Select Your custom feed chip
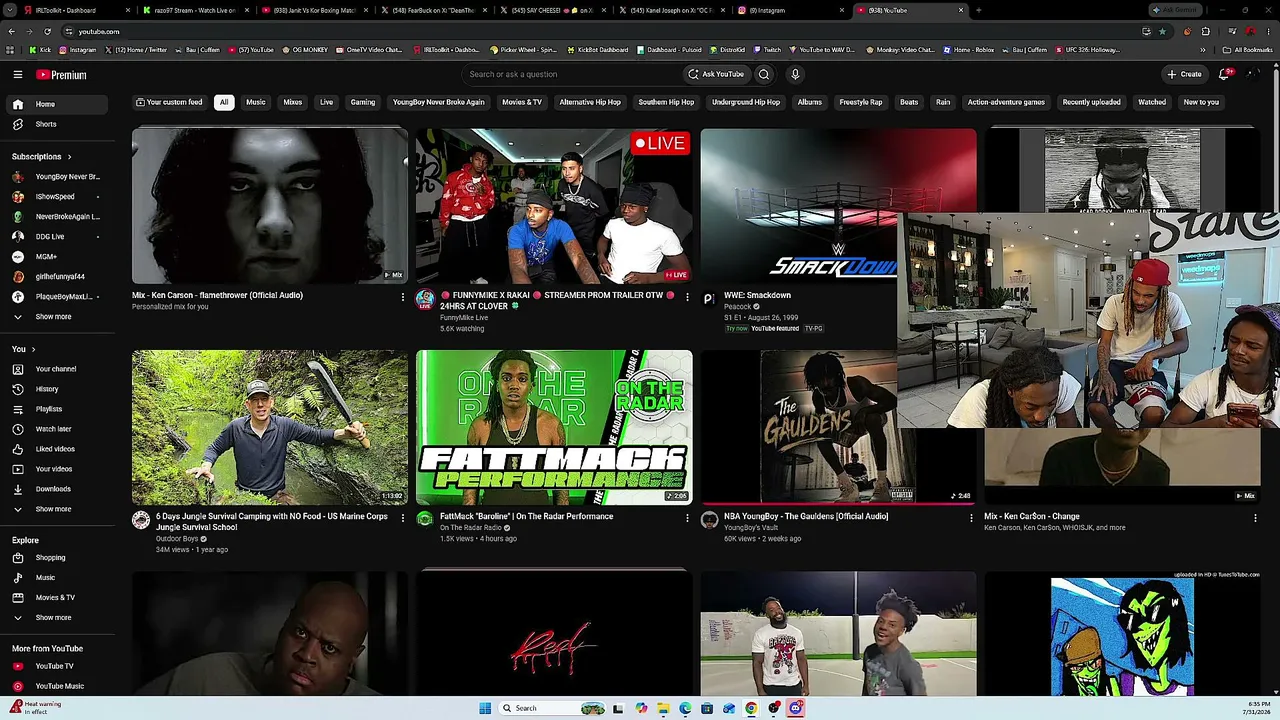Image resolution: width=1280 pixels, height=720 pixels. 169,102
